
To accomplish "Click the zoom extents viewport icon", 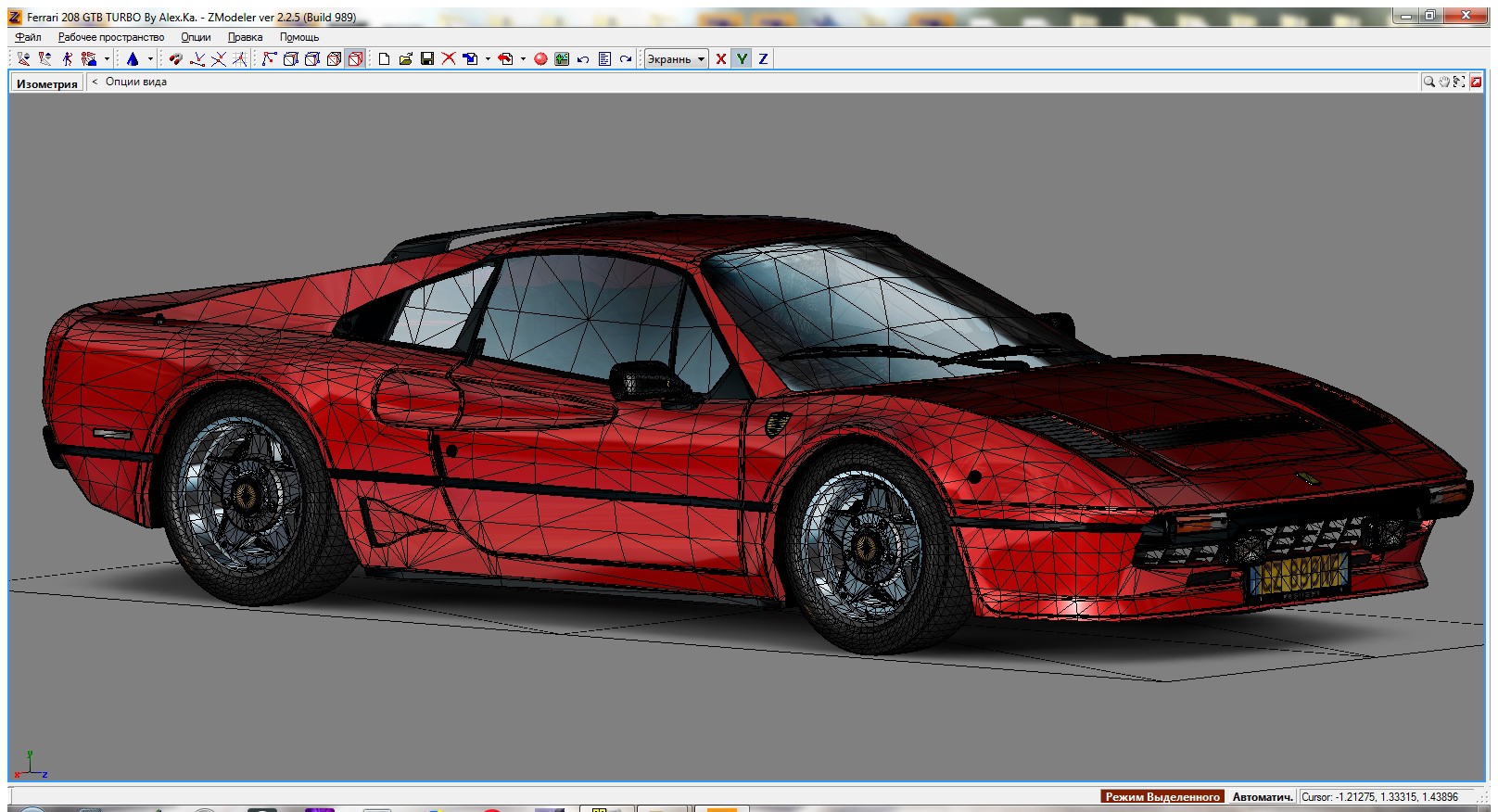I will click(x=1460, y=82).
